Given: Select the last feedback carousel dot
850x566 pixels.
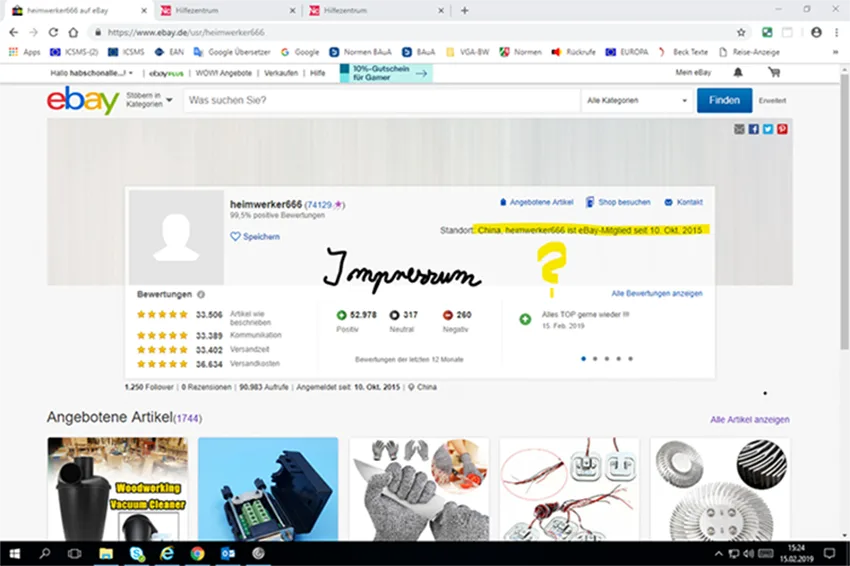Looking at the screenshot, I should coord(630,359).
